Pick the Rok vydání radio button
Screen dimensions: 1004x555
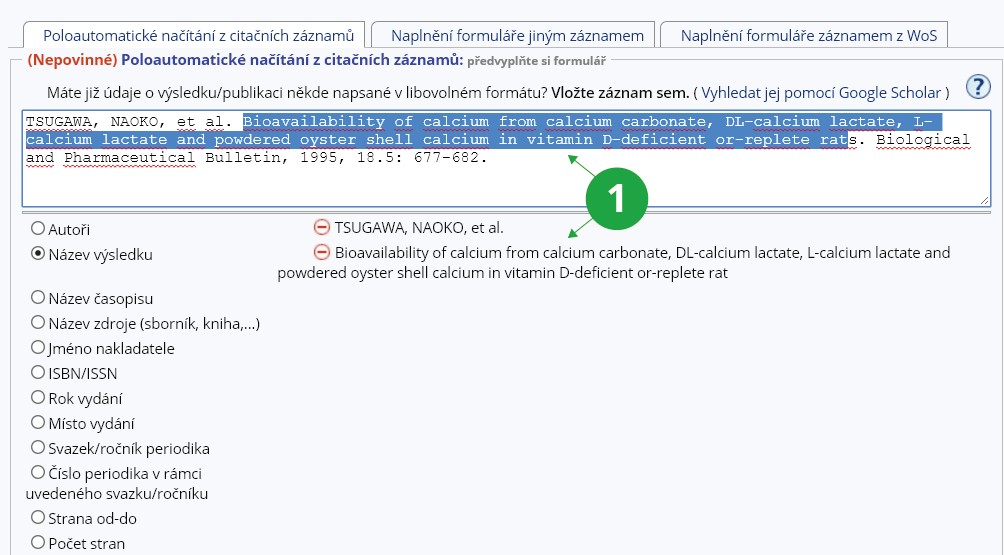coord(38,397)
